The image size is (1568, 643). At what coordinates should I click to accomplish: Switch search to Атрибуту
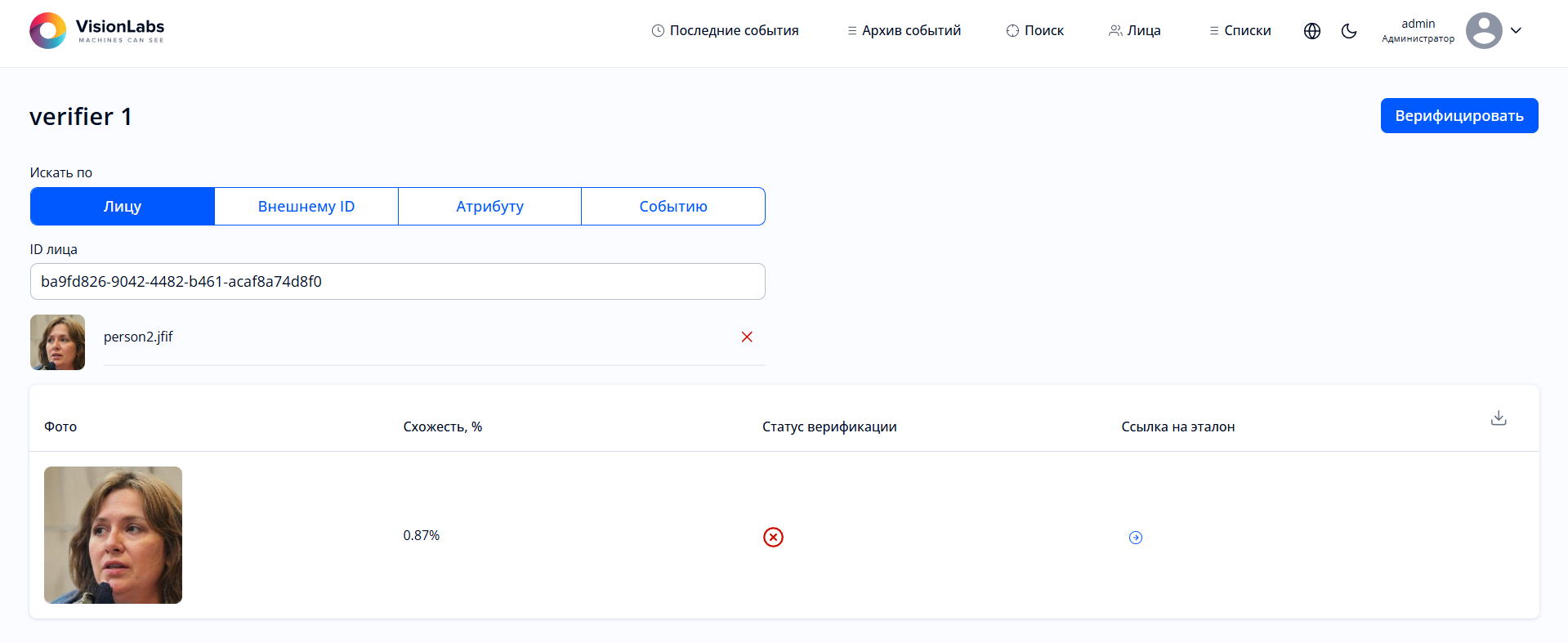point(489,207)
